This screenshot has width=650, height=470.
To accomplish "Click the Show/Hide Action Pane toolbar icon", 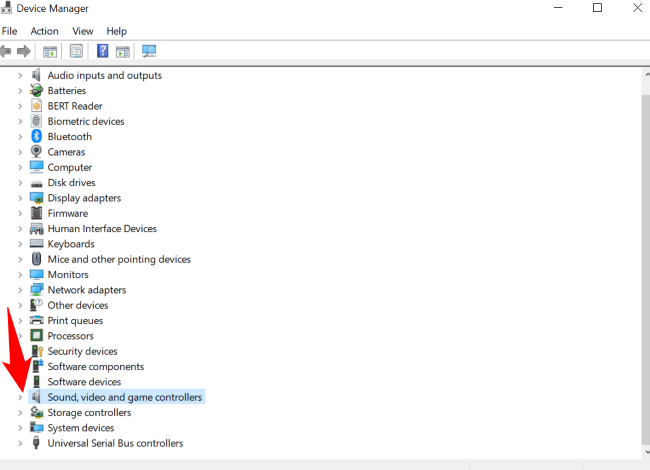I will click(123, 51).
